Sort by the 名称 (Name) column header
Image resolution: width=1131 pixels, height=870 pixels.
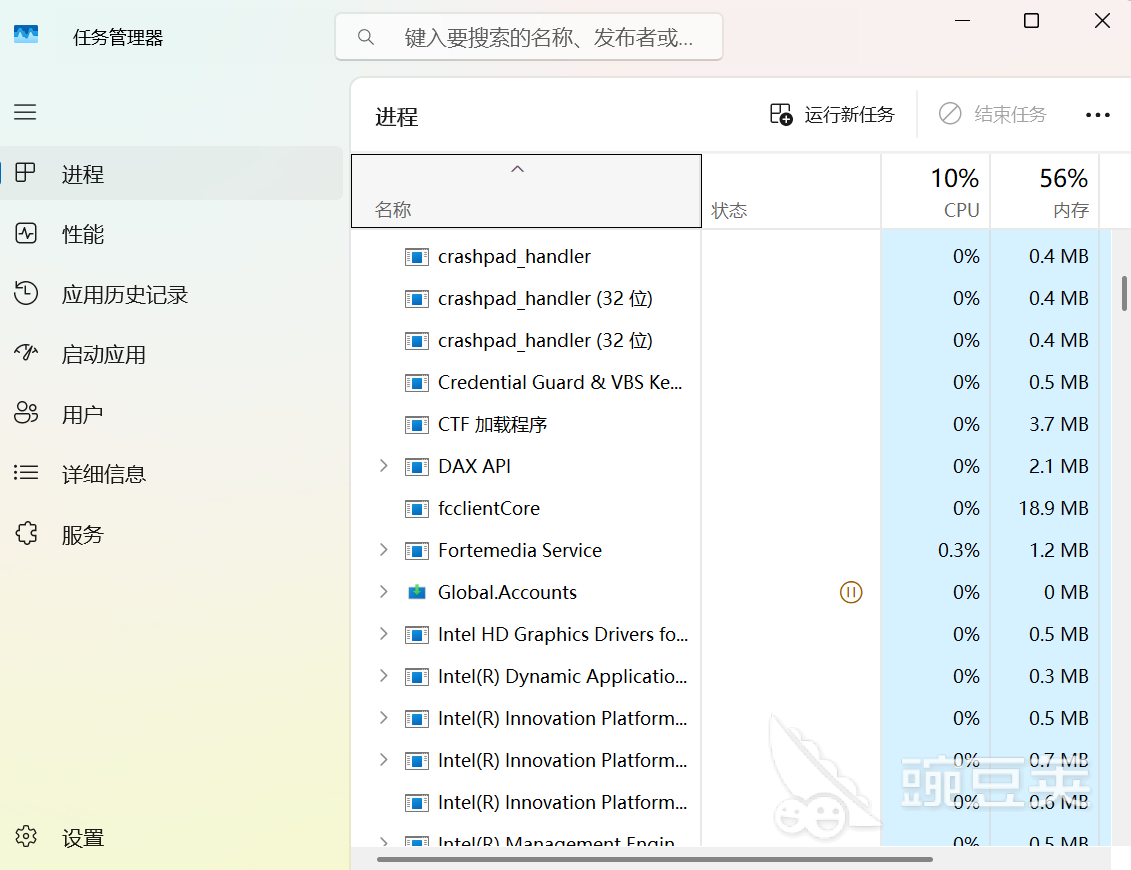(527, 191)
